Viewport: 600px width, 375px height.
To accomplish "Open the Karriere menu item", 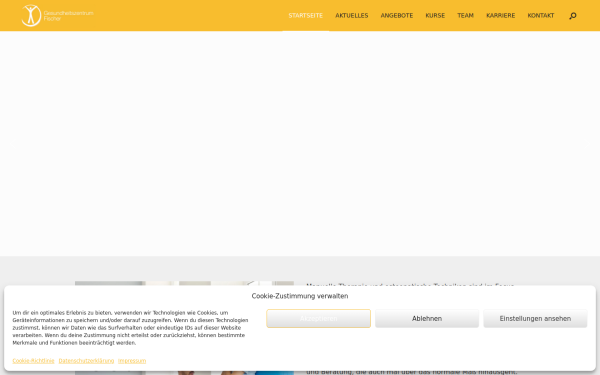I will pos(501,16).
